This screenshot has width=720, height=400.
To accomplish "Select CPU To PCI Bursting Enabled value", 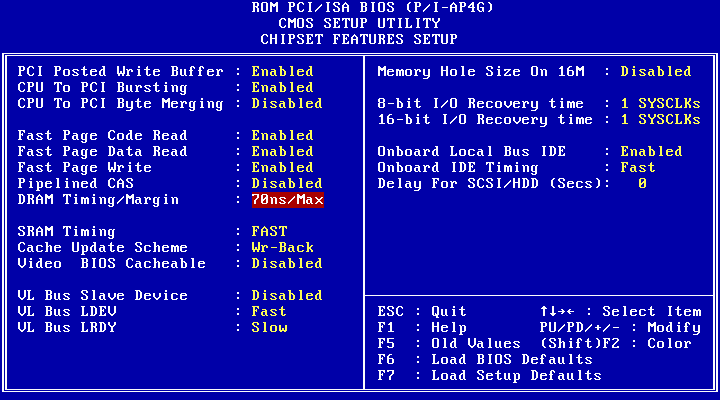I will click(x=282, y=88).
